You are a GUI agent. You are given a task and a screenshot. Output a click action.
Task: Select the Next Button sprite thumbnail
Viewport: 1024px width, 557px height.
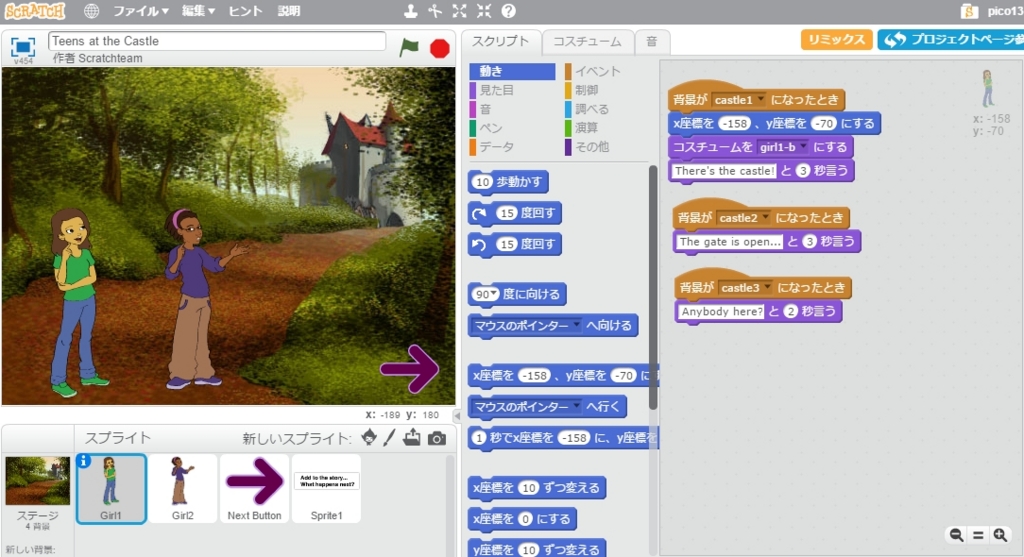click(x=255, y=489)
